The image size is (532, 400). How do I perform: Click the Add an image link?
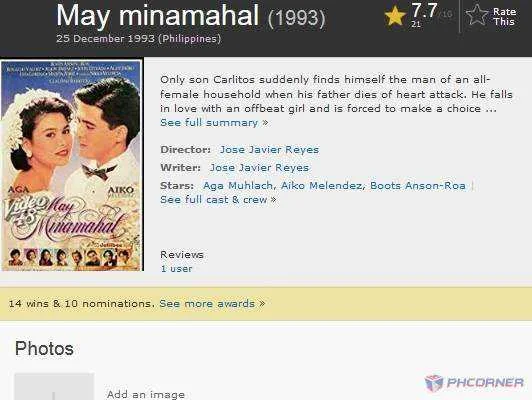[x=146, y=395]
